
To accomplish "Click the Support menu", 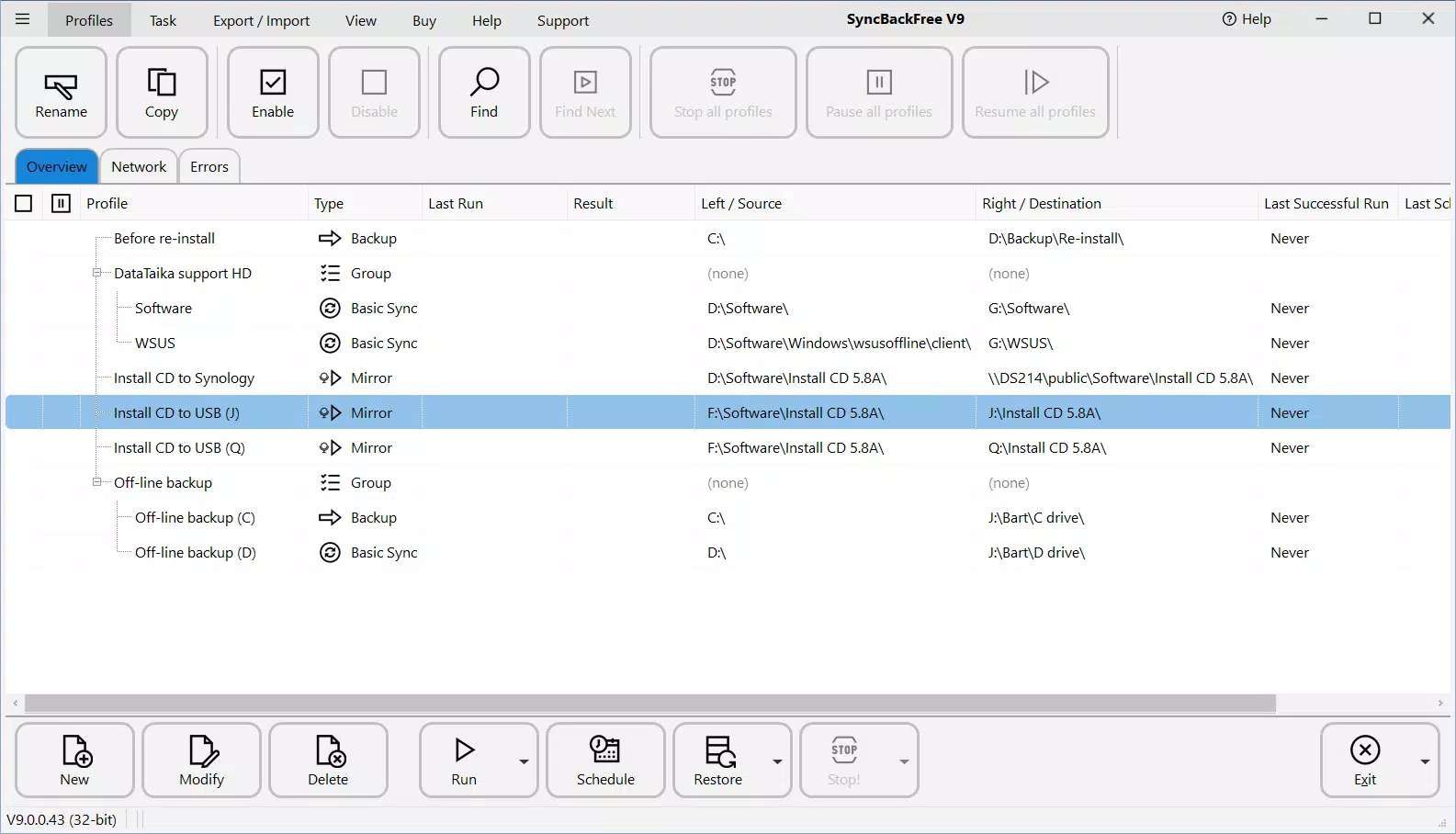I will [563, 20].
